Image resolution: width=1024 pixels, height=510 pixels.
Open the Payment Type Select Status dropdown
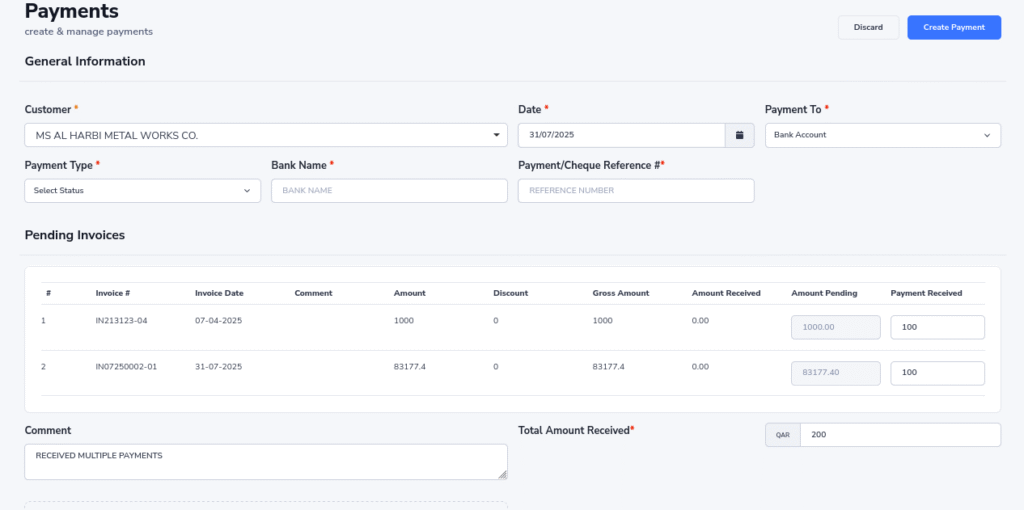click(142, 191)
